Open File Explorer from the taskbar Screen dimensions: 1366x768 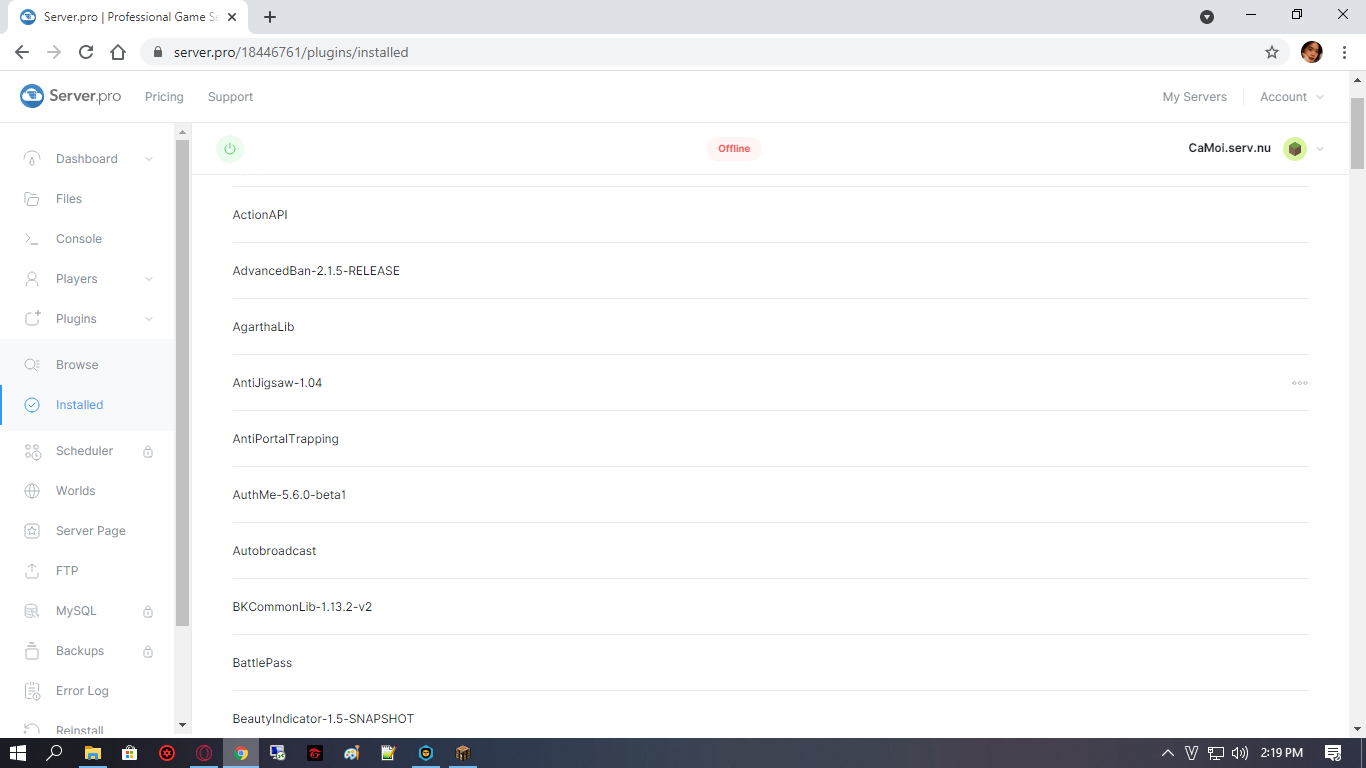(x=93, y=753)
